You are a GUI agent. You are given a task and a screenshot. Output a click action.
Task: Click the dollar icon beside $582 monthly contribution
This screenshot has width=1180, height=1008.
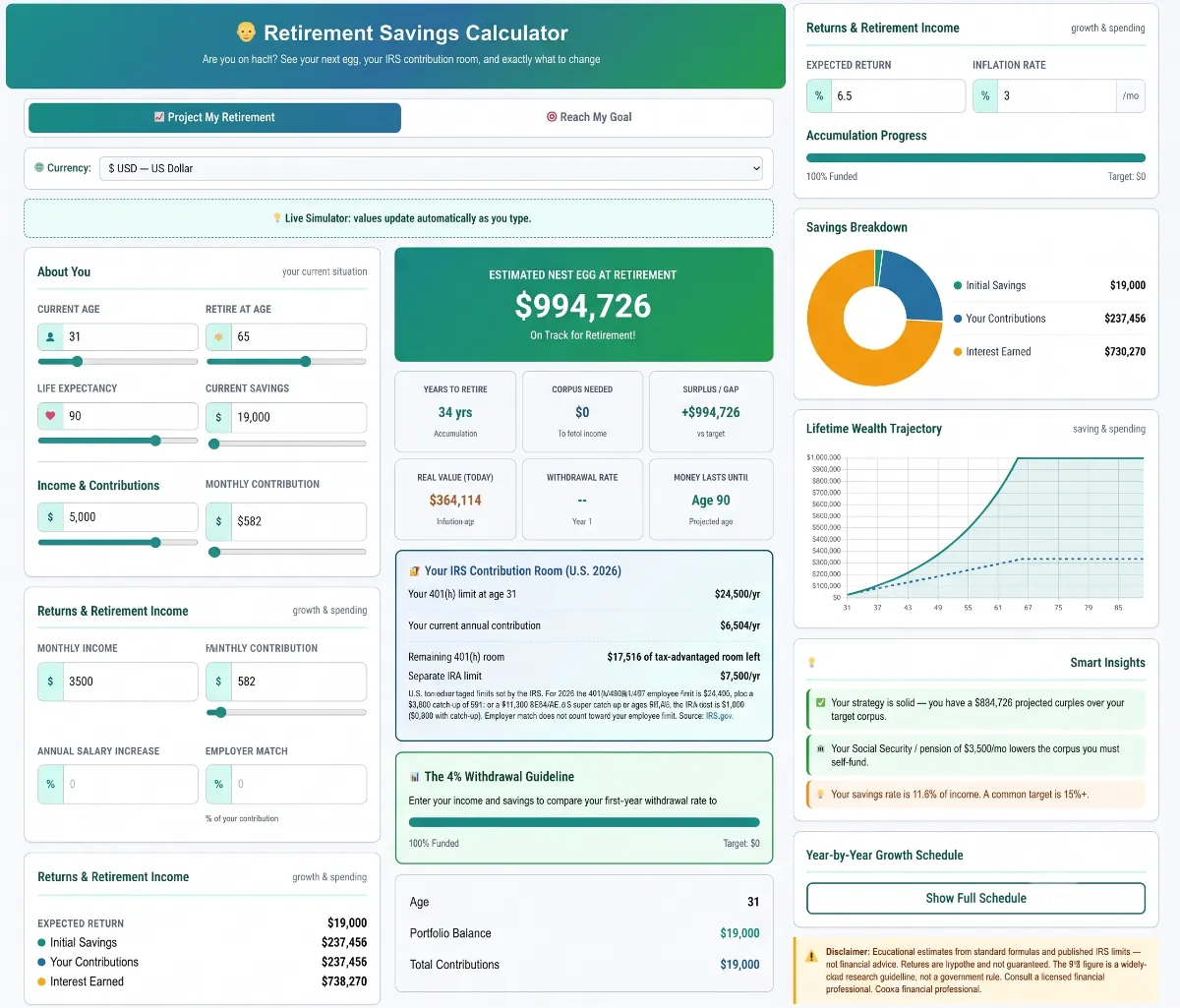[218, 521]
